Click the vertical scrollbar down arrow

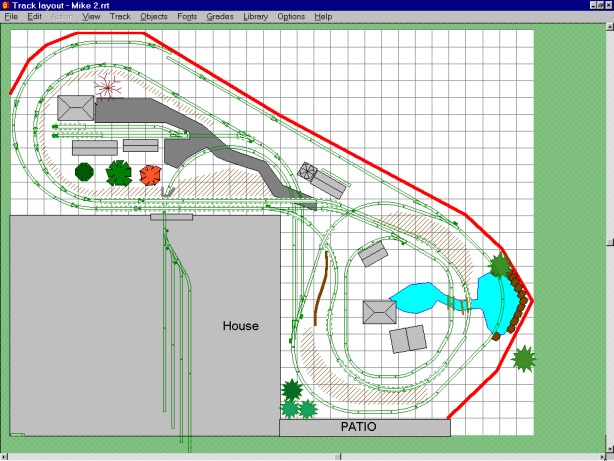pos(610,448)
